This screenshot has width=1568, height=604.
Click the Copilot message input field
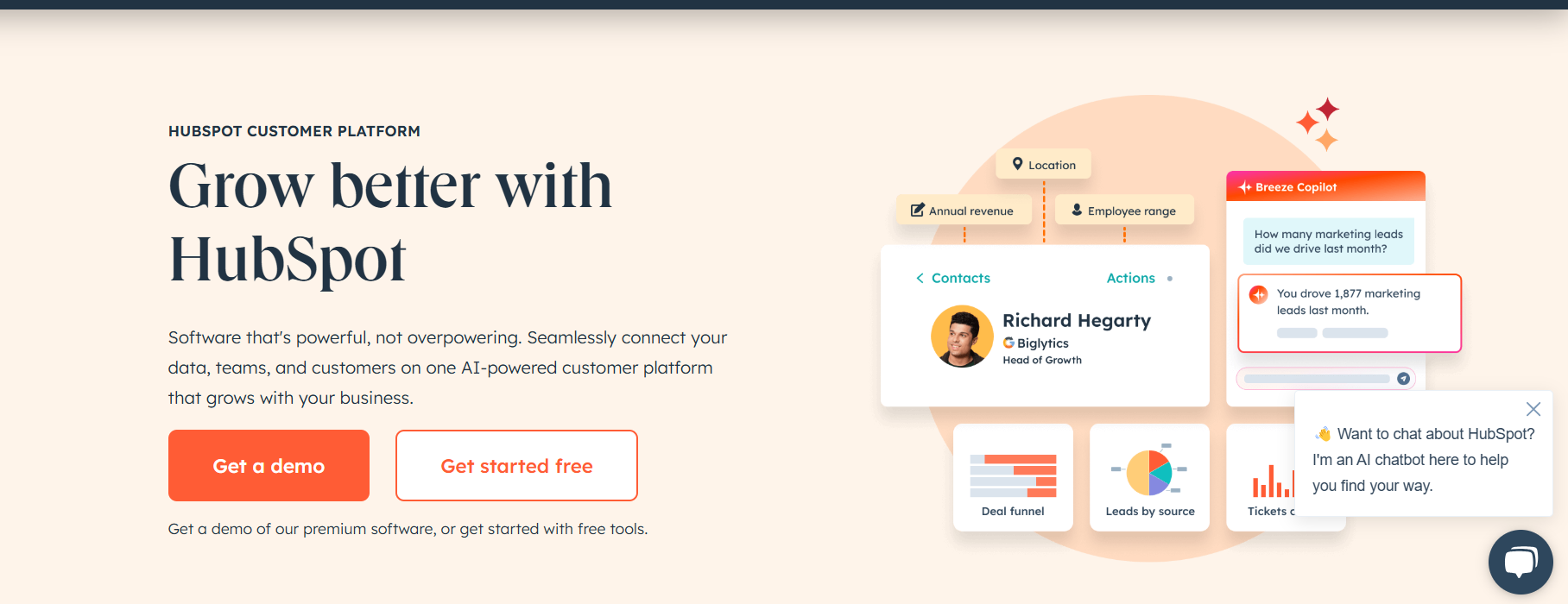pos(1316,379)
